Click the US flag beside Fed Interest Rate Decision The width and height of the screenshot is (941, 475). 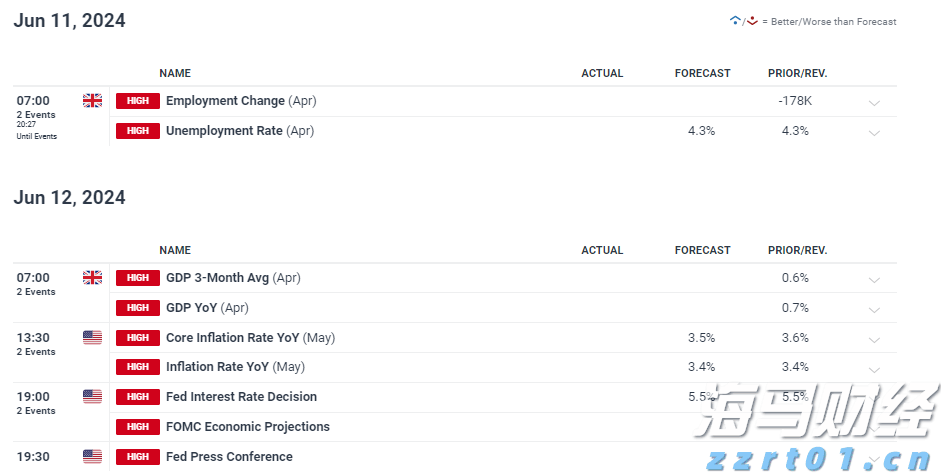pyautogui.click(x=92, y=396)
